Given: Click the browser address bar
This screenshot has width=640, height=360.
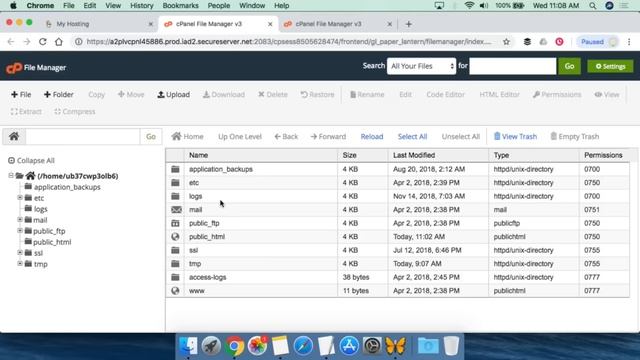Looking at the screenshot, I should [288, 42].
